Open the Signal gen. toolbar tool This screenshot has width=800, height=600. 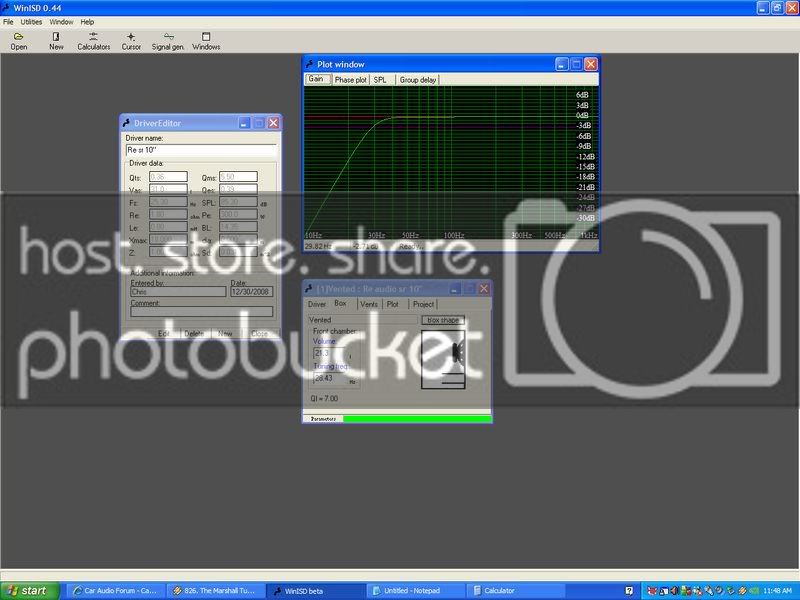coord(168,41)
